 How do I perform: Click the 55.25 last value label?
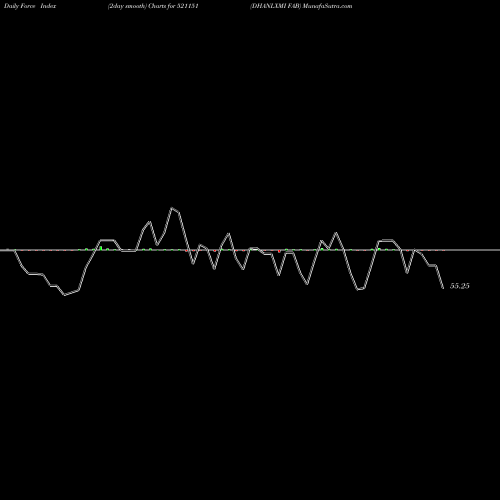point(460,286)
